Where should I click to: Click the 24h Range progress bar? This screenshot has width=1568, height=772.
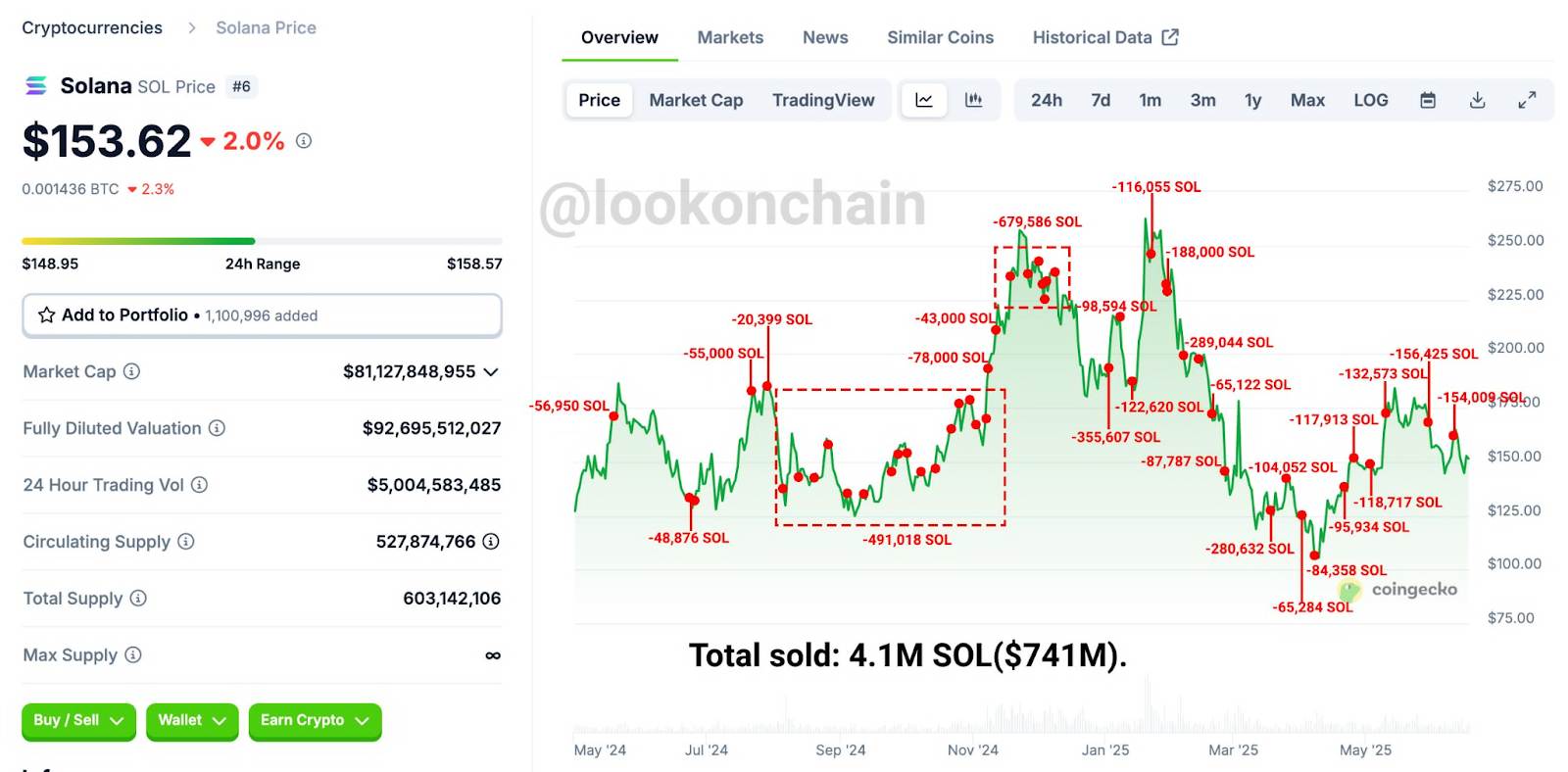[x=262, y=241]
